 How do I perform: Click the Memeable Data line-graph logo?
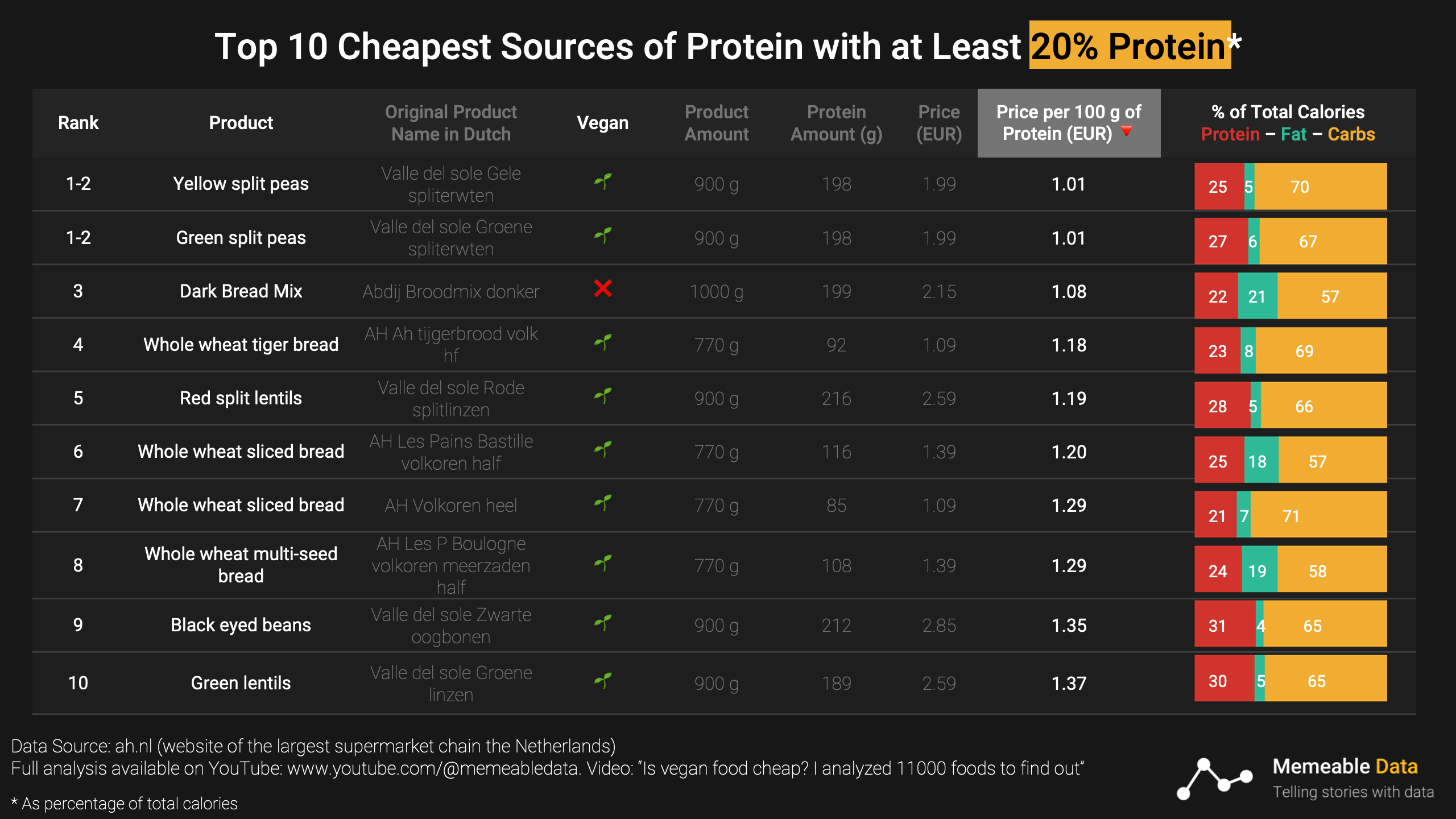click(x=1214, y=779)
